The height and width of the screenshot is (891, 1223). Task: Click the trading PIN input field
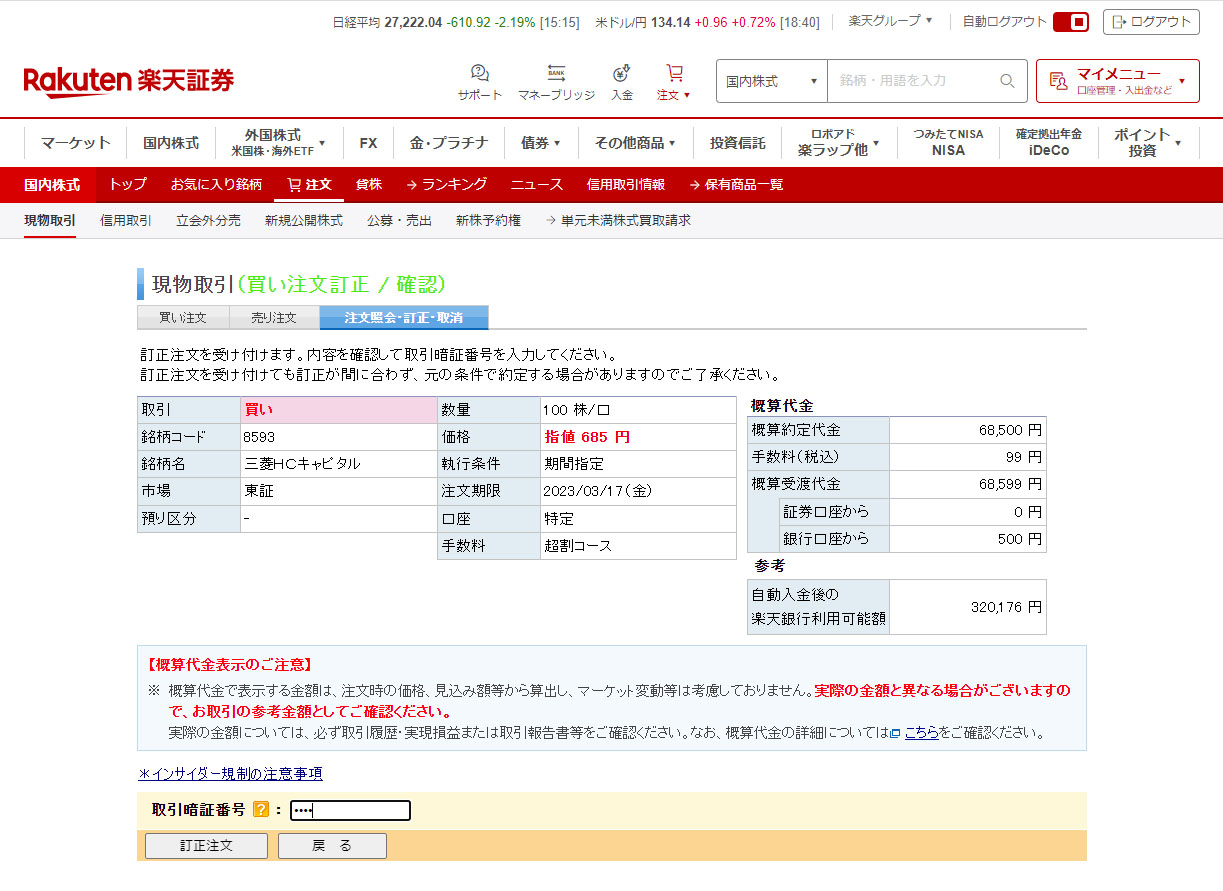[350, 810]
